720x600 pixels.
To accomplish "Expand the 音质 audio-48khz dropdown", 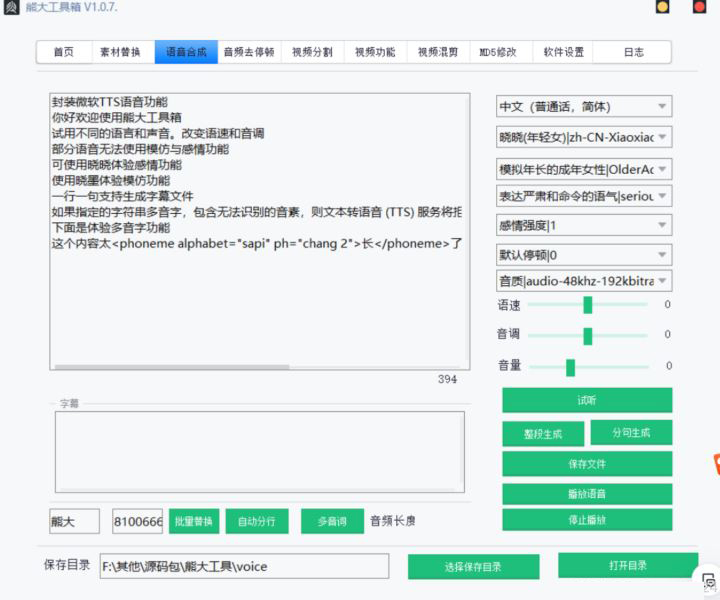I will [x=584, y=281].
